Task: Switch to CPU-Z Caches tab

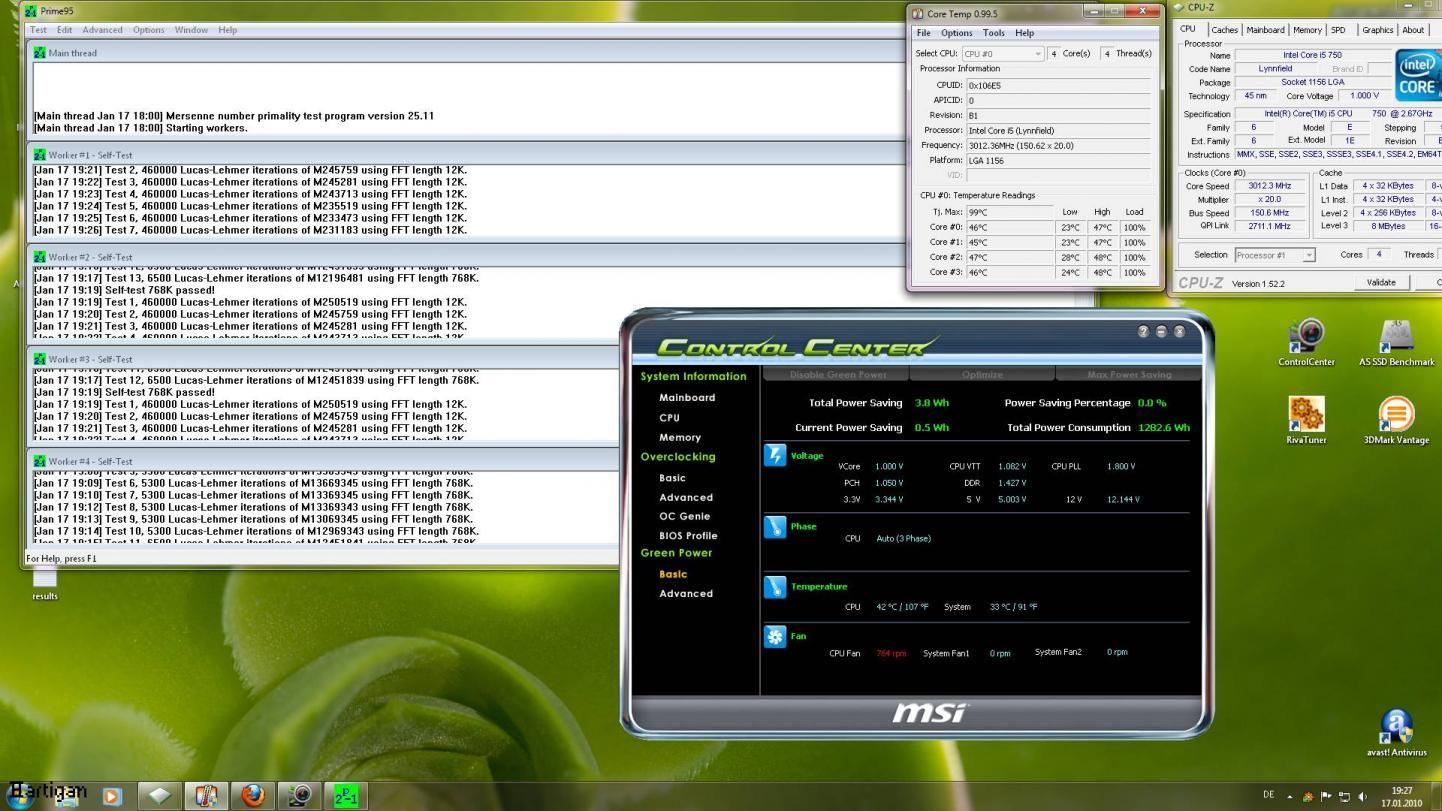Action: pos(1224,30)
